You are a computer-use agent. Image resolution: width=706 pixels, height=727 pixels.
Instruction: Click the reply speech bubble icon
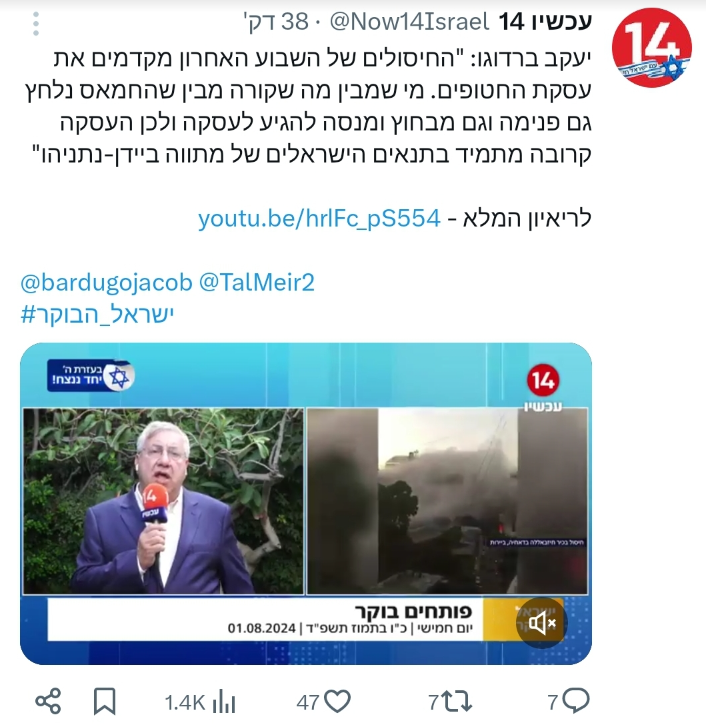(x=575, y=701)
